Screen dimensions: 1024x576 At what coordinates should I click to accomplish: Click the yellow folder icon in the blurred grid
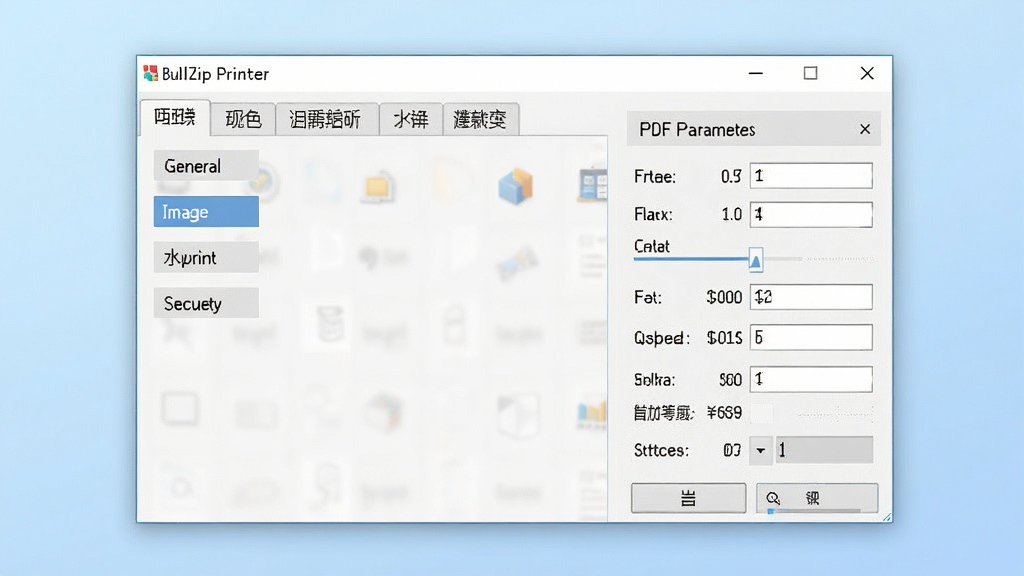pos(378,187)
